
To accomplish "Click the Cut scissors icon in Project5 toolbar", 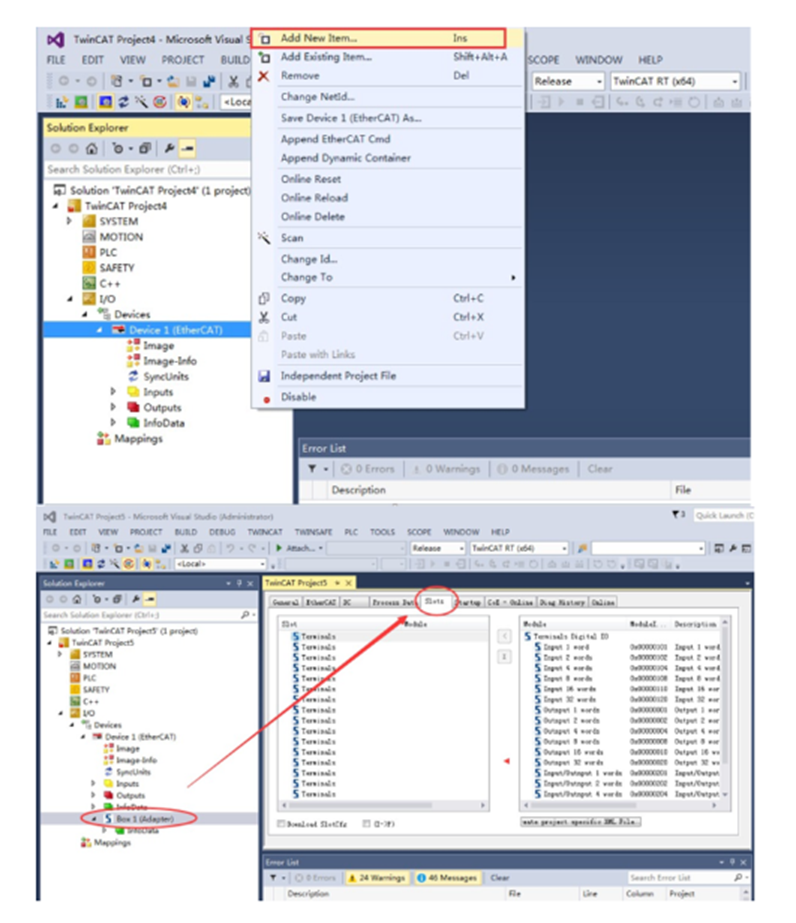I will point(184,548).
